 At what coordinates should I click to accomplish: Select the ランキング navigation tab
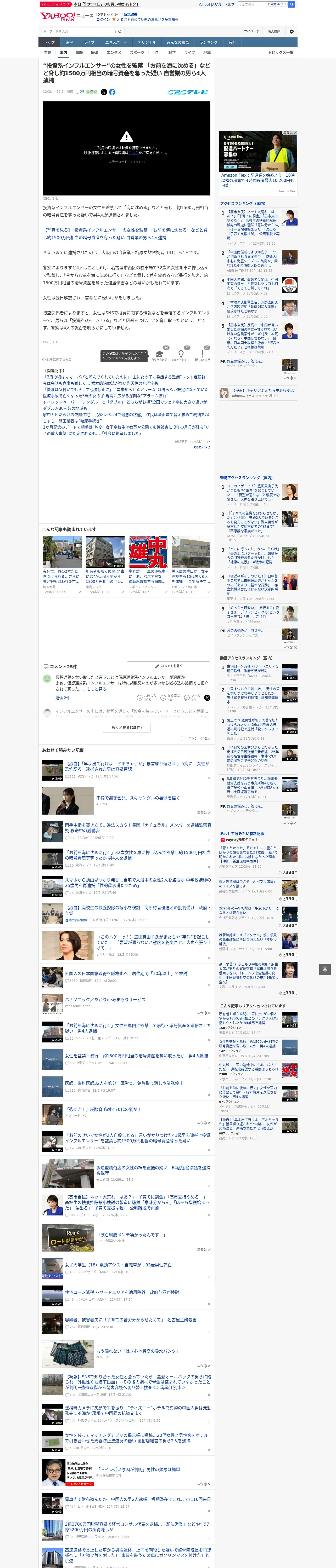[x=209, y=43]
